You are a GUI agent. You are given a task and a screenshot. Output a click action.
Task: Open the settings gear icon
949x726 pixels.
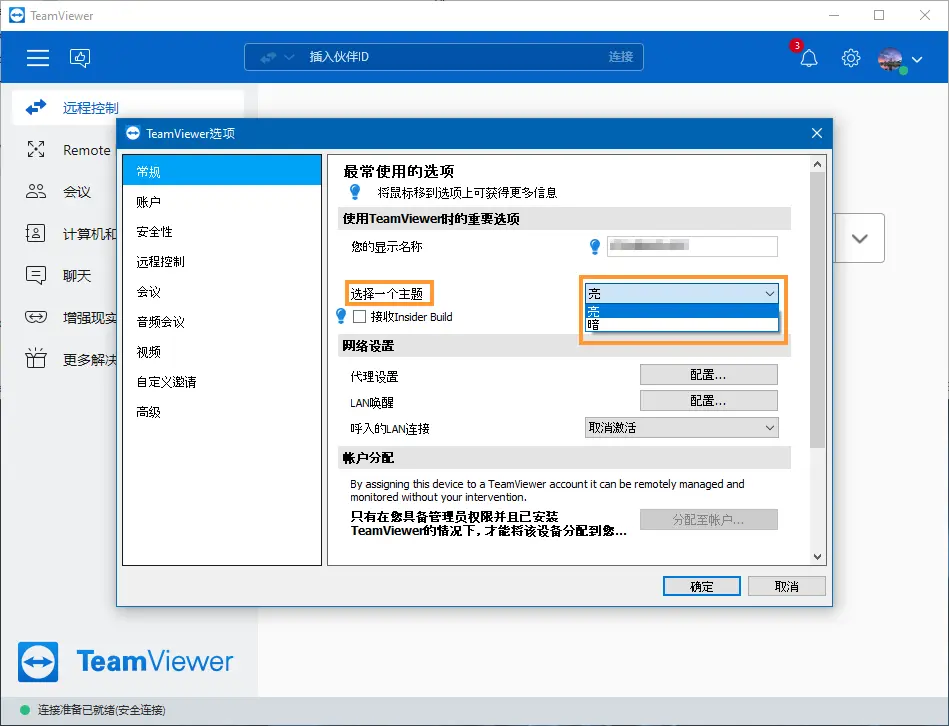851,58
